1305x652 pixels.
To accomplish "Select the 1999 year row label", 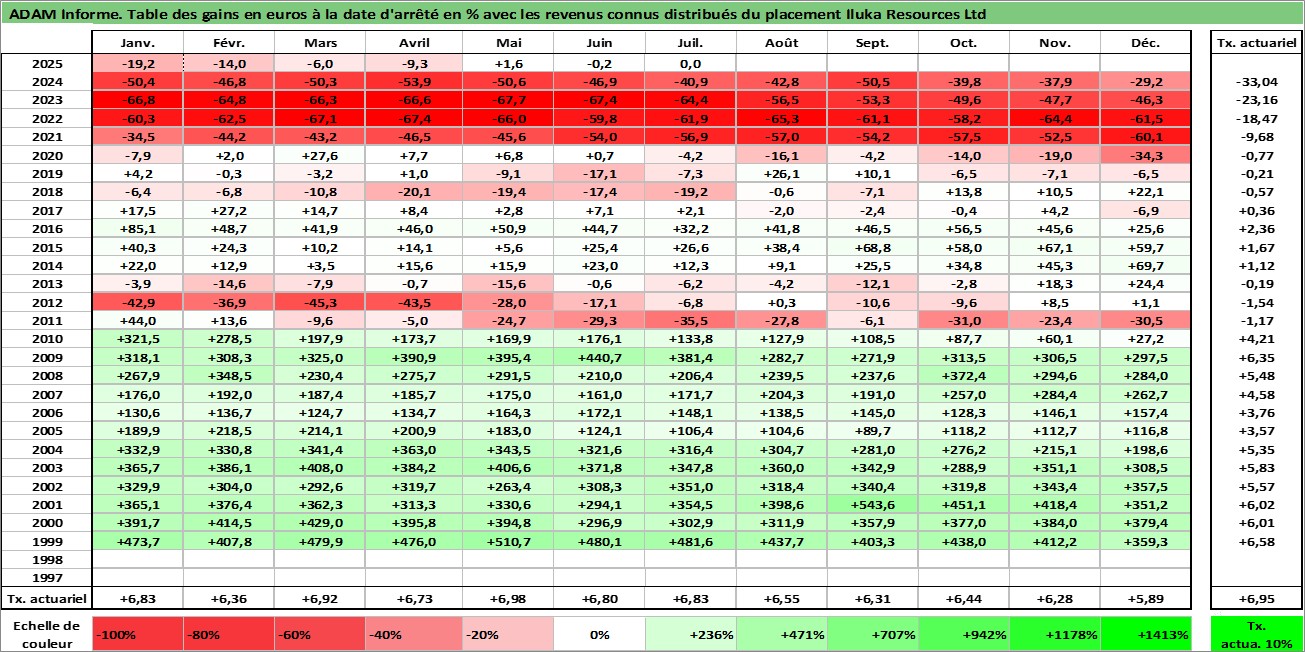I will coord(47,541).
